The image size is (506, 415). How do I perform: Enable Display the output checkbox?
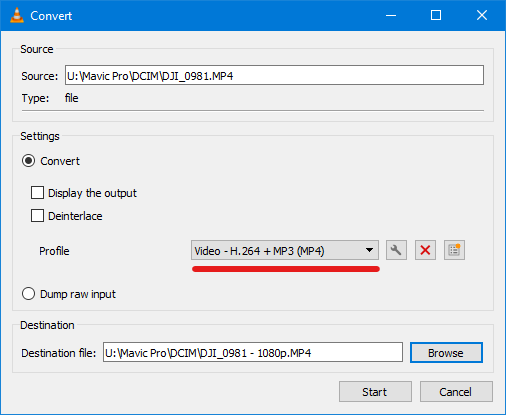click(x=37, y=193)
